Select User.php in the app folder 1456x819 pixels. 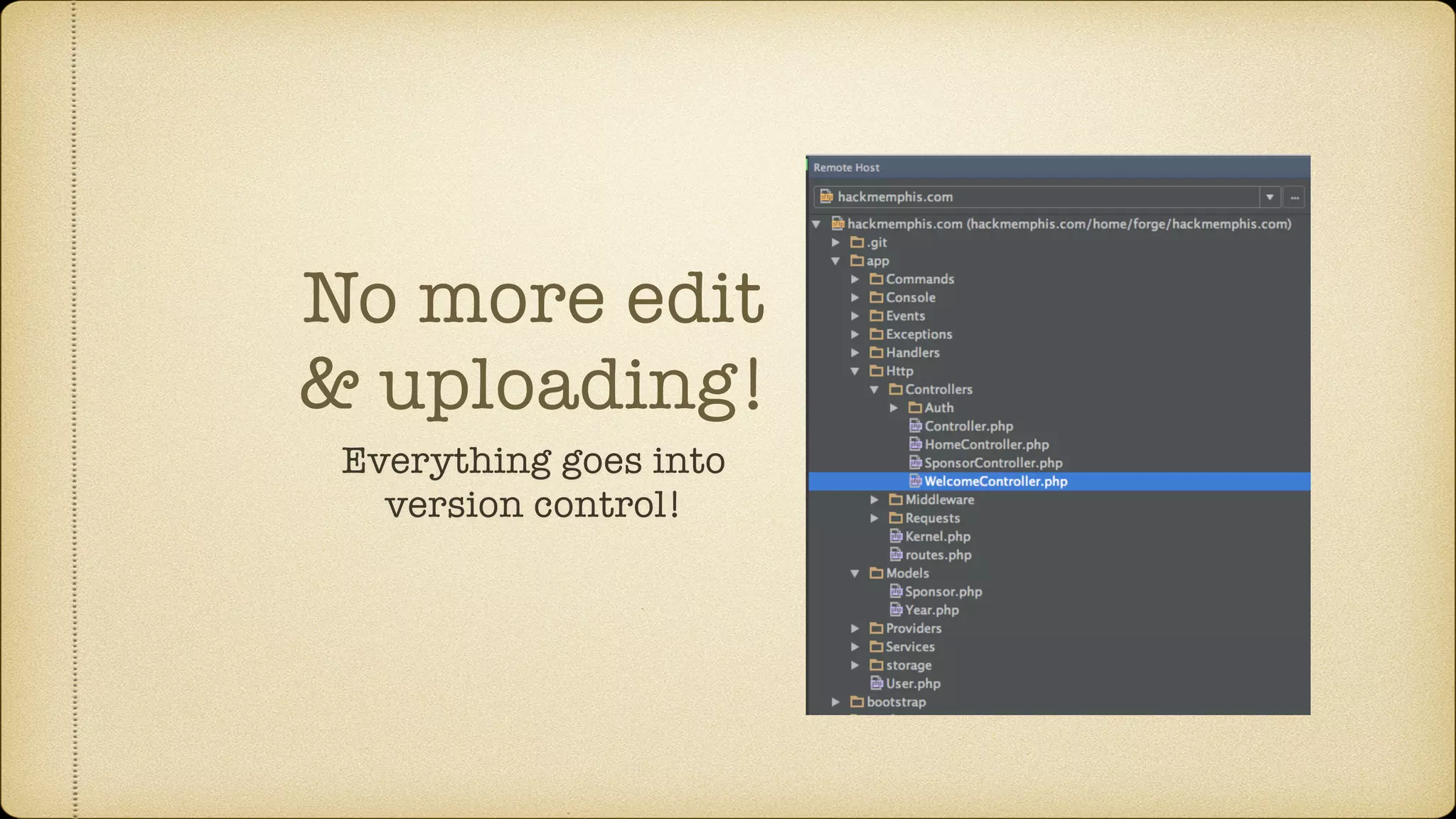[914, 684]
